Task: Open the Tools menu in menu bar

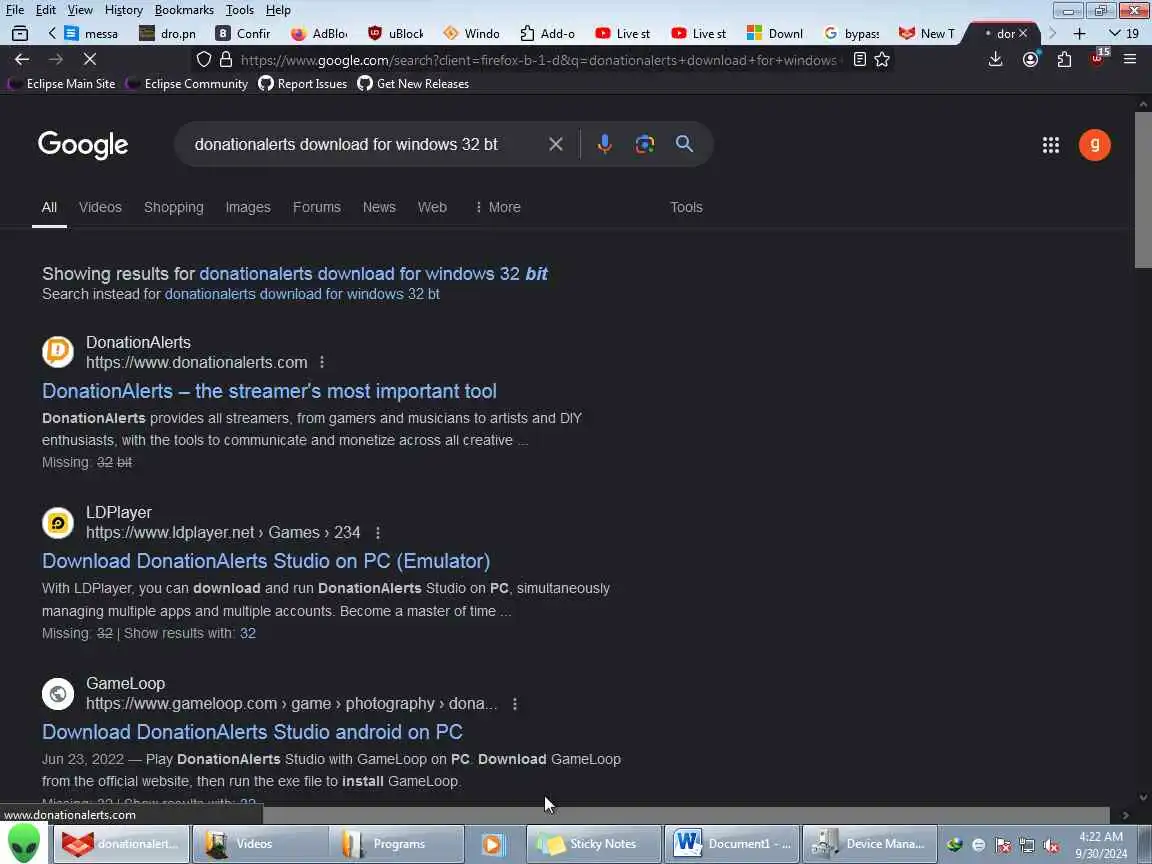Action: [x=240, y=10]
